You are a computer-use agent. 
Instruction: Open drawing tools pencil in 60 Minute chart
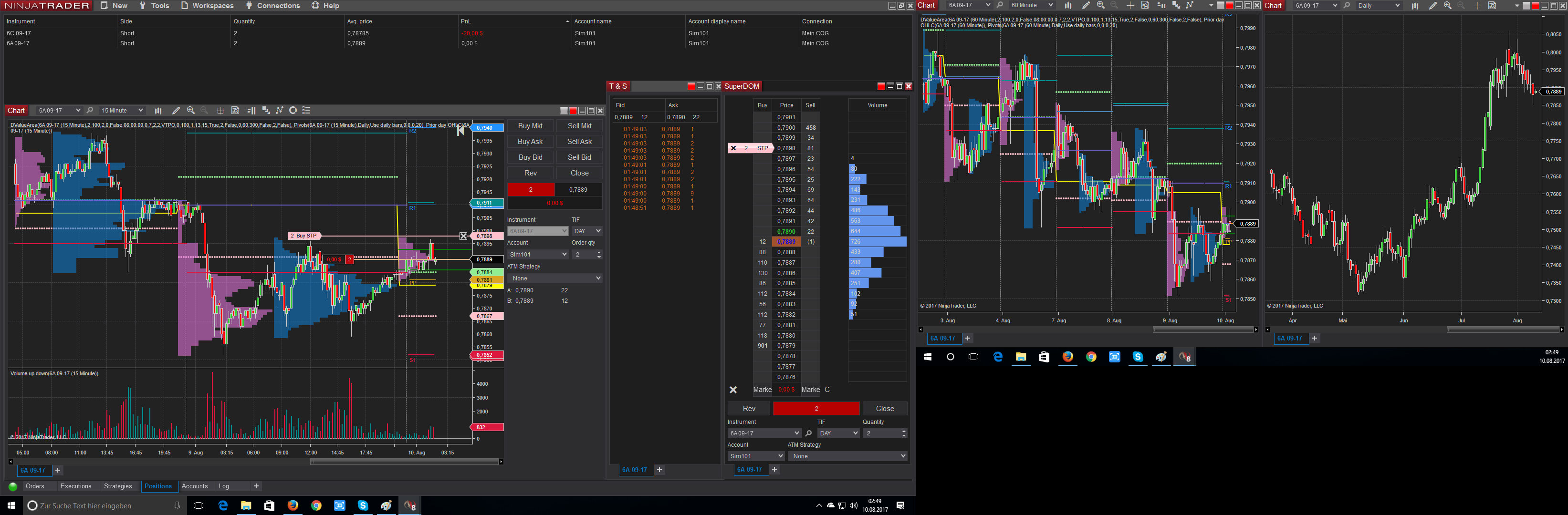(1086, 5)
